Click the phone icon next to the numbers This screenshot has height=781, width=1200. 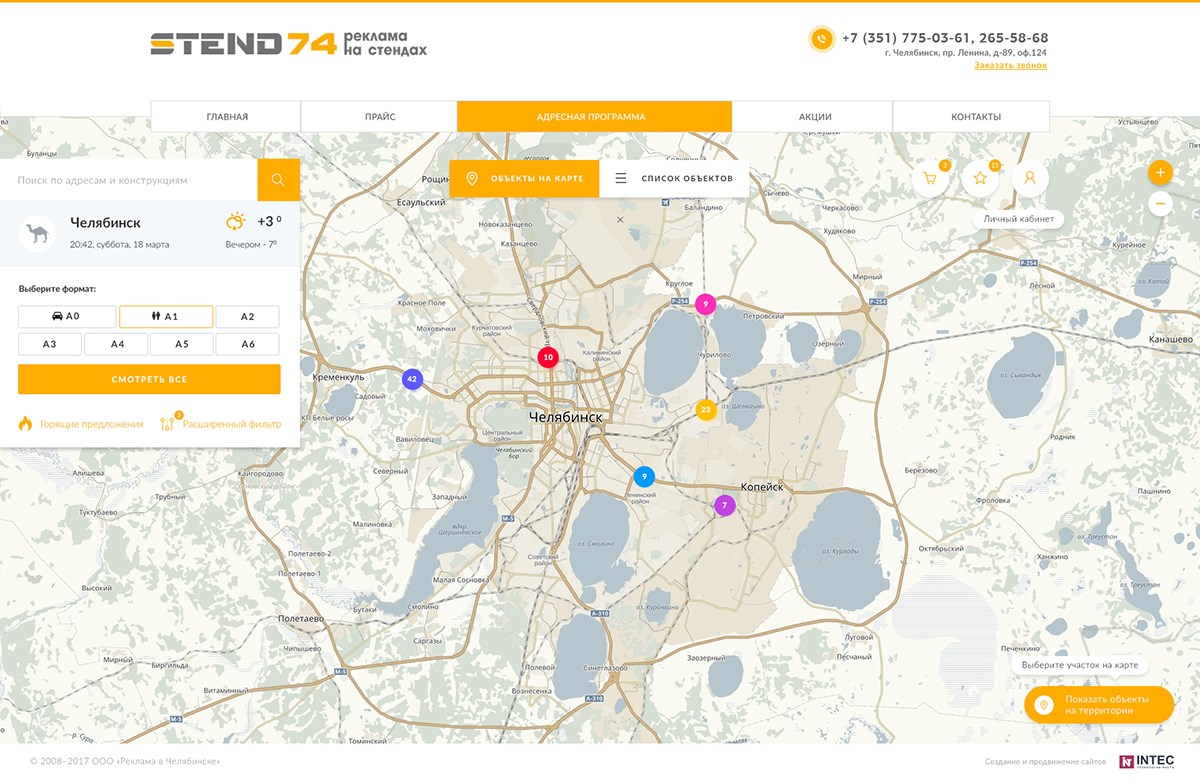click(x=820, y=39)
